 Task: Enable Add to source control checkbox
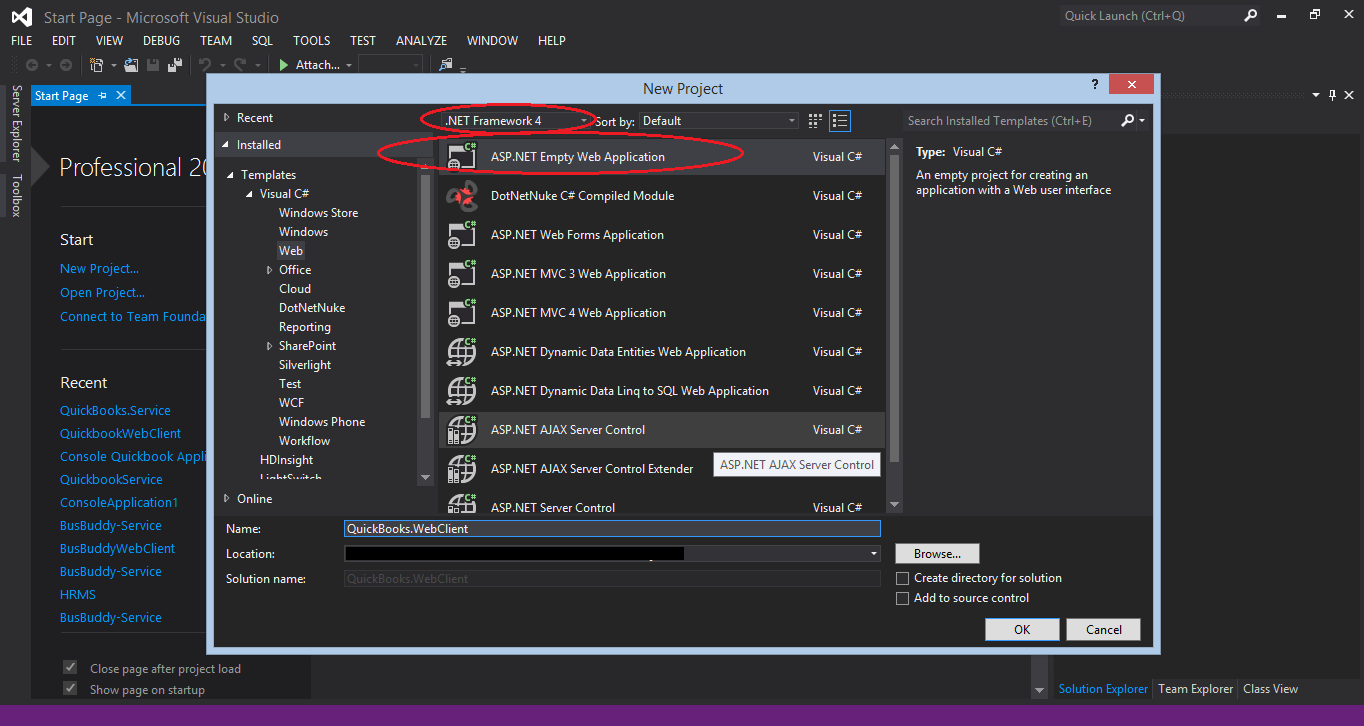(x=903, y=598)
